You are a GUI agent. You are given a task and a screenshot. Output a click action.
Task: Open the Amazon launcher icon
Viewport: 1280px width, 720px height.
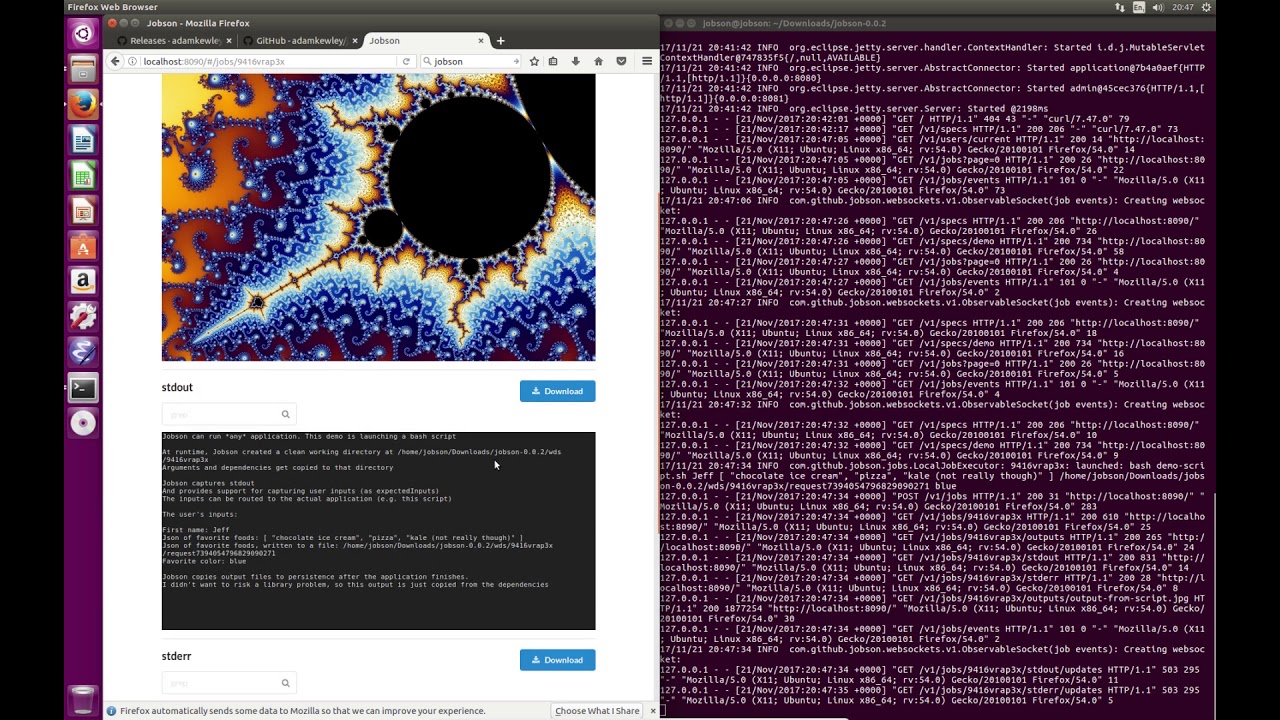83,282
